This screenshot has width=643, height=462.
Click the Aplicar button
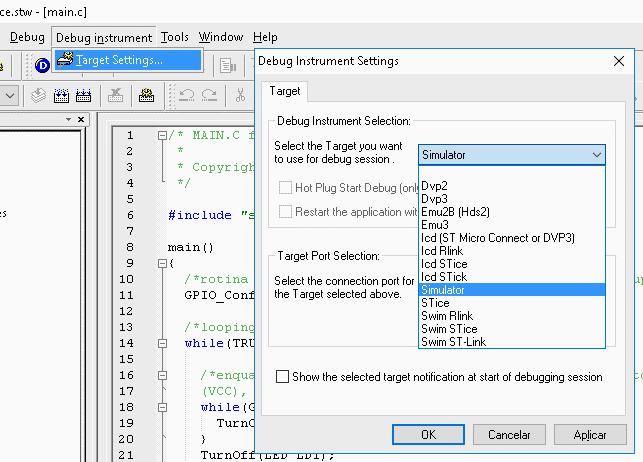[x=590, y=435]
